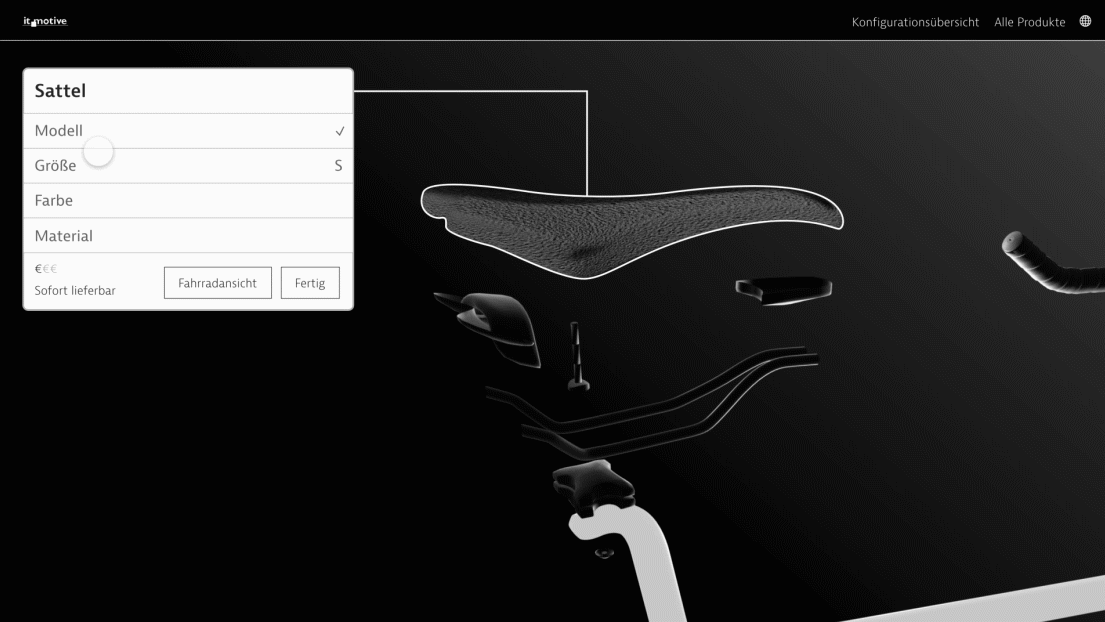The width and height of the screenshot is (1105, 622).
Task: Click the Modell checkmark icon
Action: click(x=340, y=131)
